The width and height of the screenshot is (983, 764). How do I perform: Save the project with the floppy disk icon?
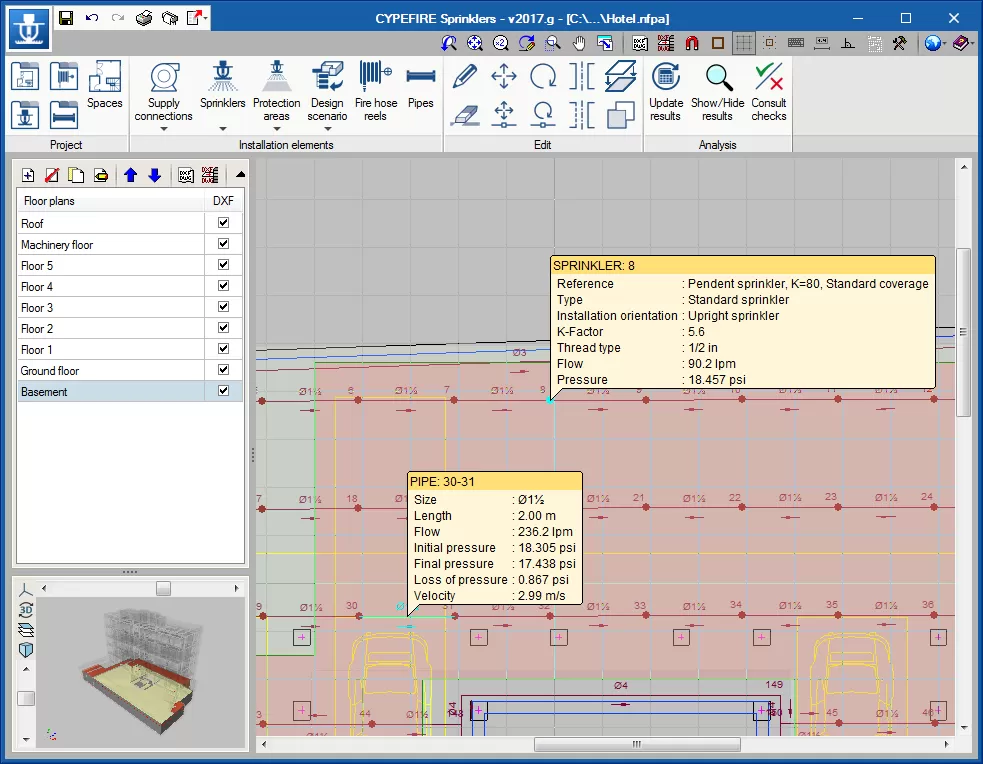[x=66, y=18]
